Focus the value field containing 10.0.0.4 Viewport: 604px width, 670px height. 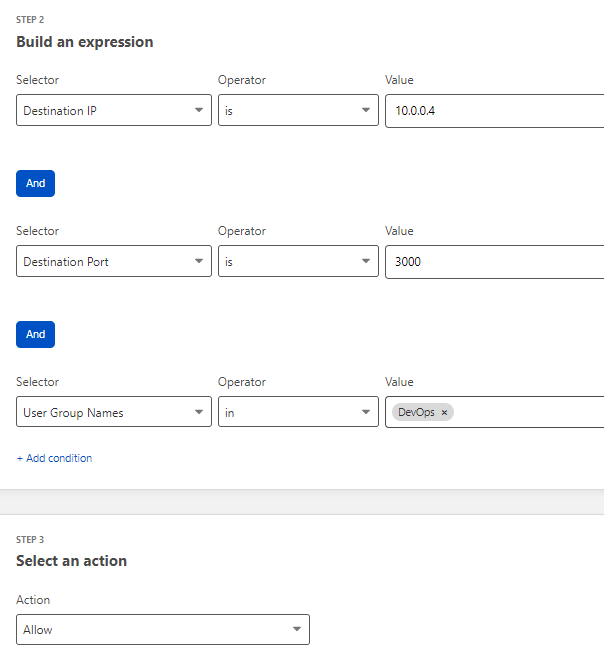tap(495, 111)
